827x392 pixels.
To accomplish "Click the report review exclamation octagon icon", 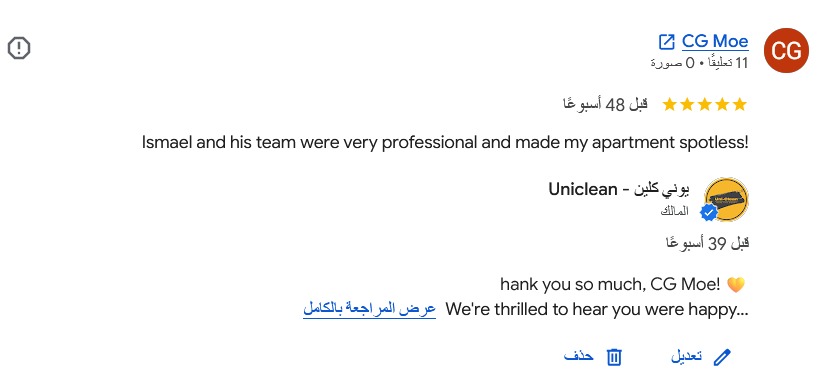I will 19,48.
